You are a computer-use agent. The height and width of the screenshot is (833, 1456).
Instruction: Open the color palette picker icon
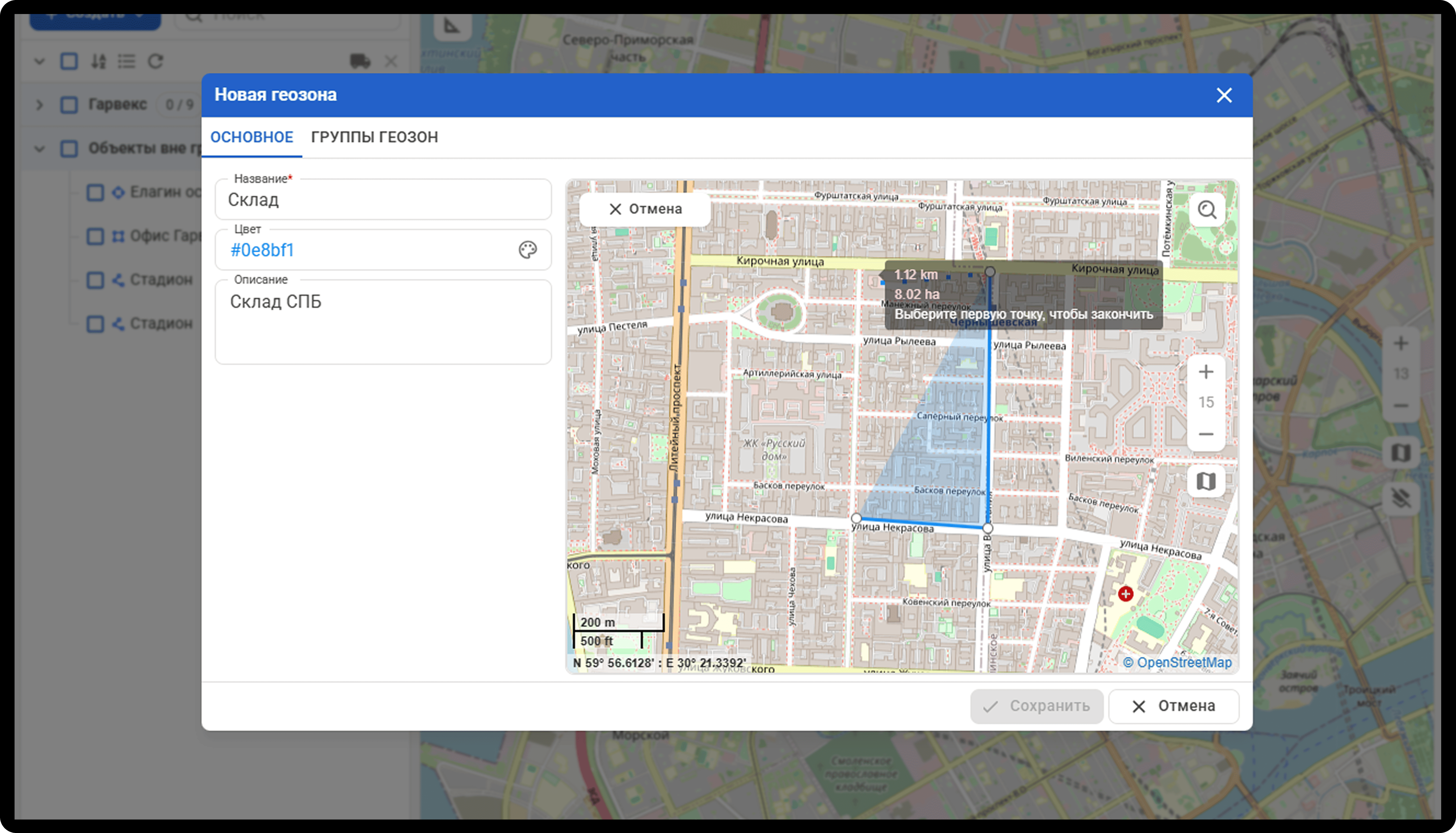(x=527, y=250)
